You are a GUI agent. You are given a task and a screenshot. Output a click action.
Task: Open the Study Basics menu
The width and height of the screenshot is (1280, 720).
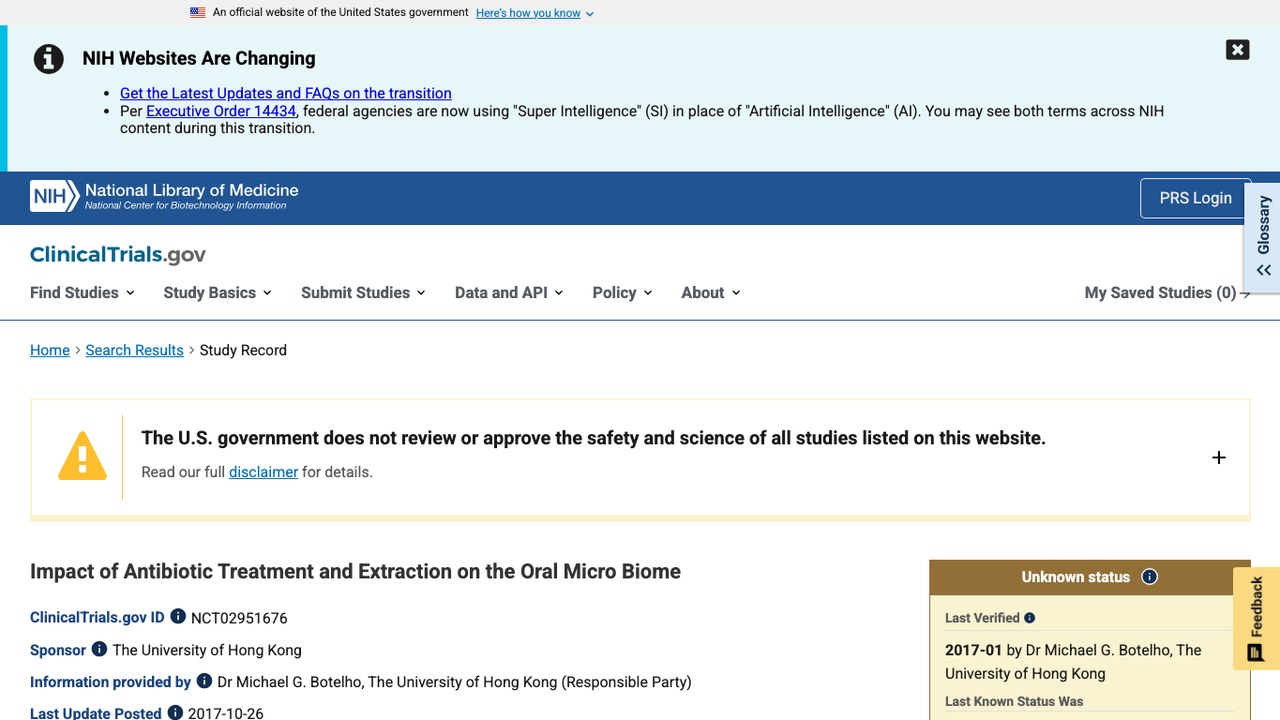[217, 292]
